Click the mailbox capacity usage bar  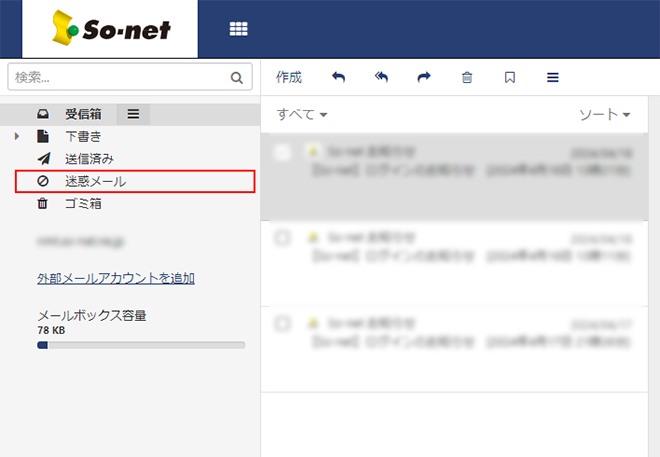pyautogui.click(x=140, y=345)
